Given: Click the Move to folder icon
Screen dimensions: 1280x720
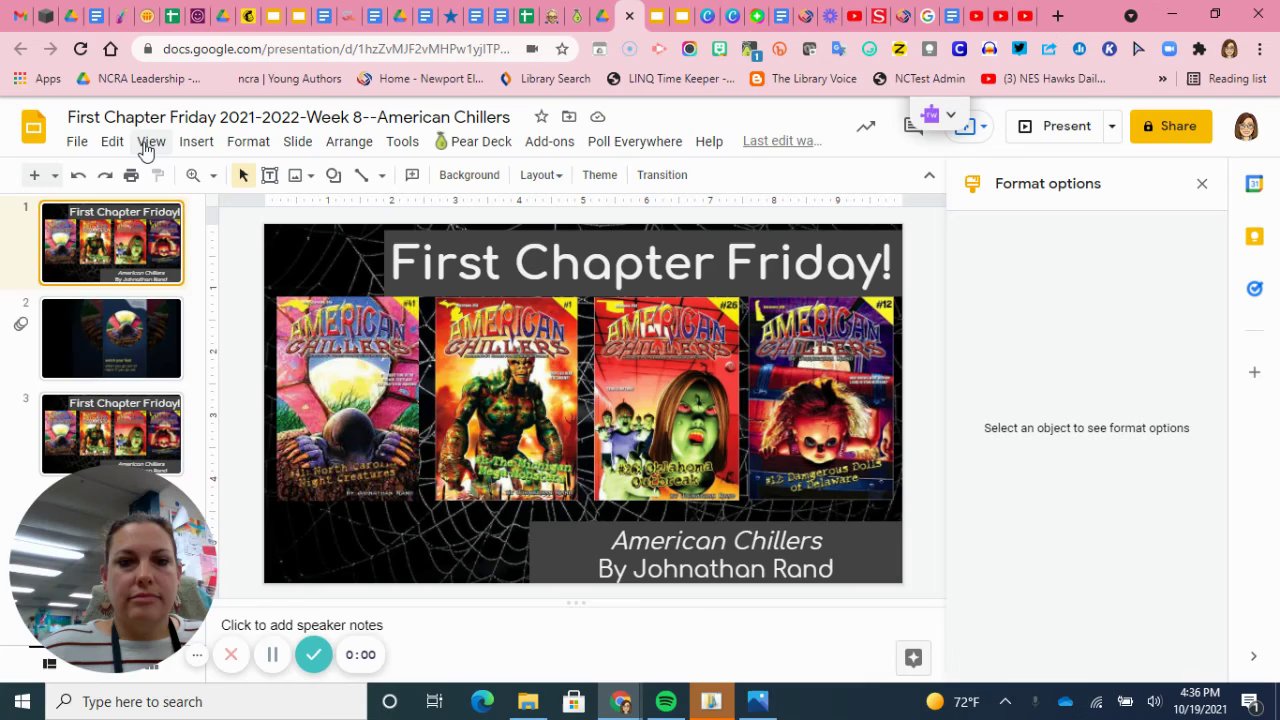Looking at the screenshot, I should (x=569, y=117).
